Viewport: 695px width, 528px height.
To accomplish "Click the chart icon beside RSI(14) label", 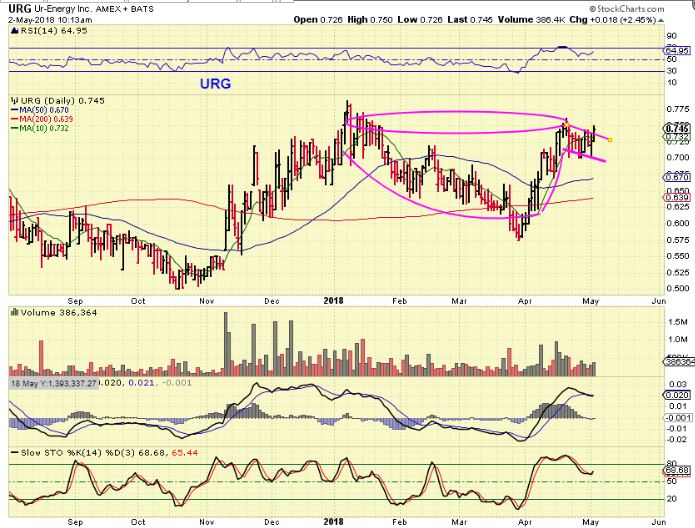I will point(13,31).
